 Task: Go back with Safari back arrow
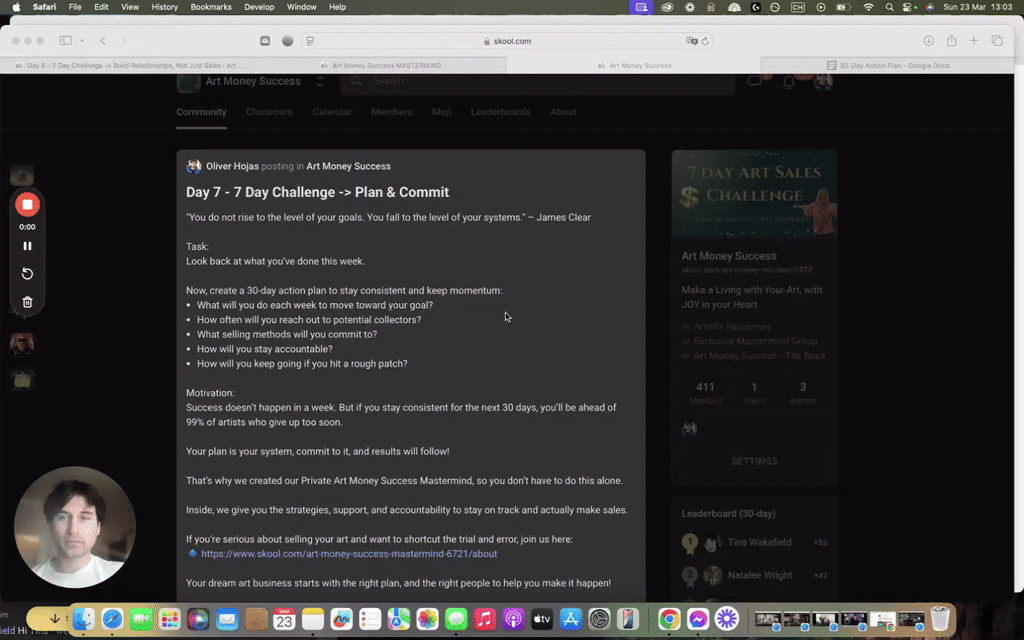103,40
